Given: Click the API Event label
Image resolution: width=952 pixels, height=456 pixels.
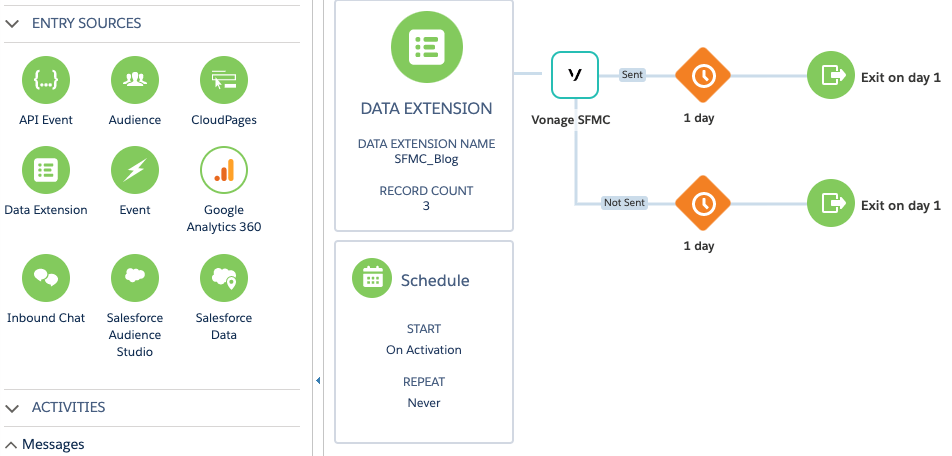Looking at the screenshot, I should (46, 120).
